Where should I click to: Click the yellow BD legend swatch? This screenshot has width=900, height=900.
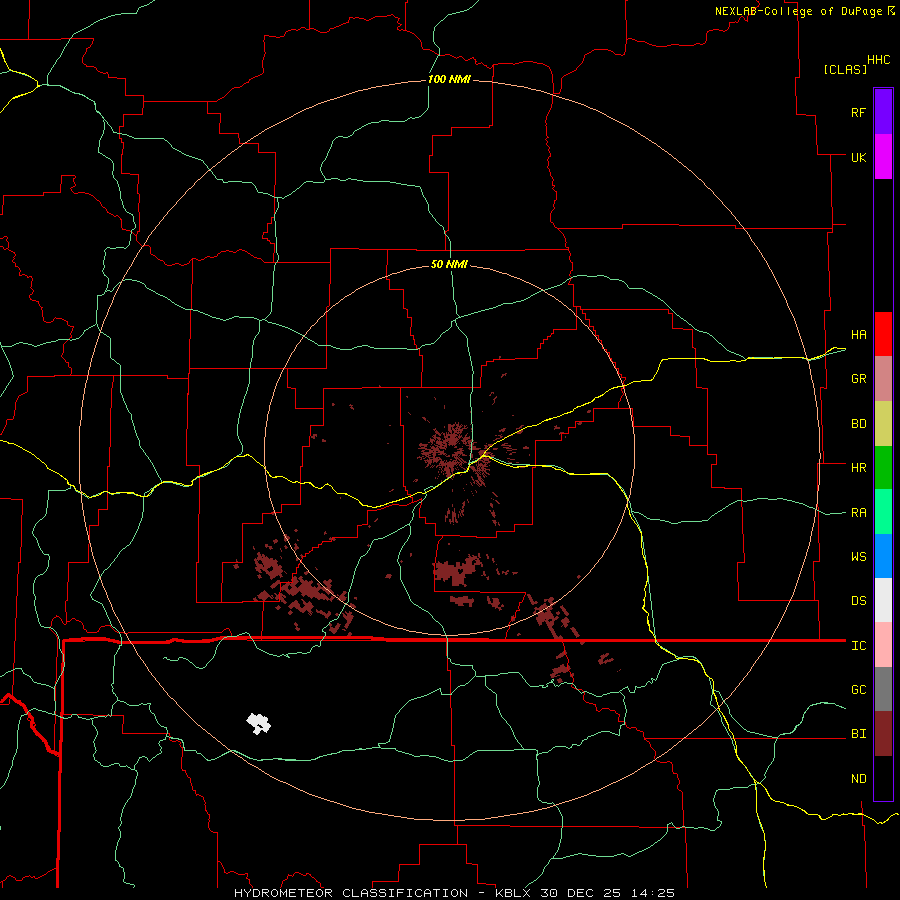[x=883, y=424]
